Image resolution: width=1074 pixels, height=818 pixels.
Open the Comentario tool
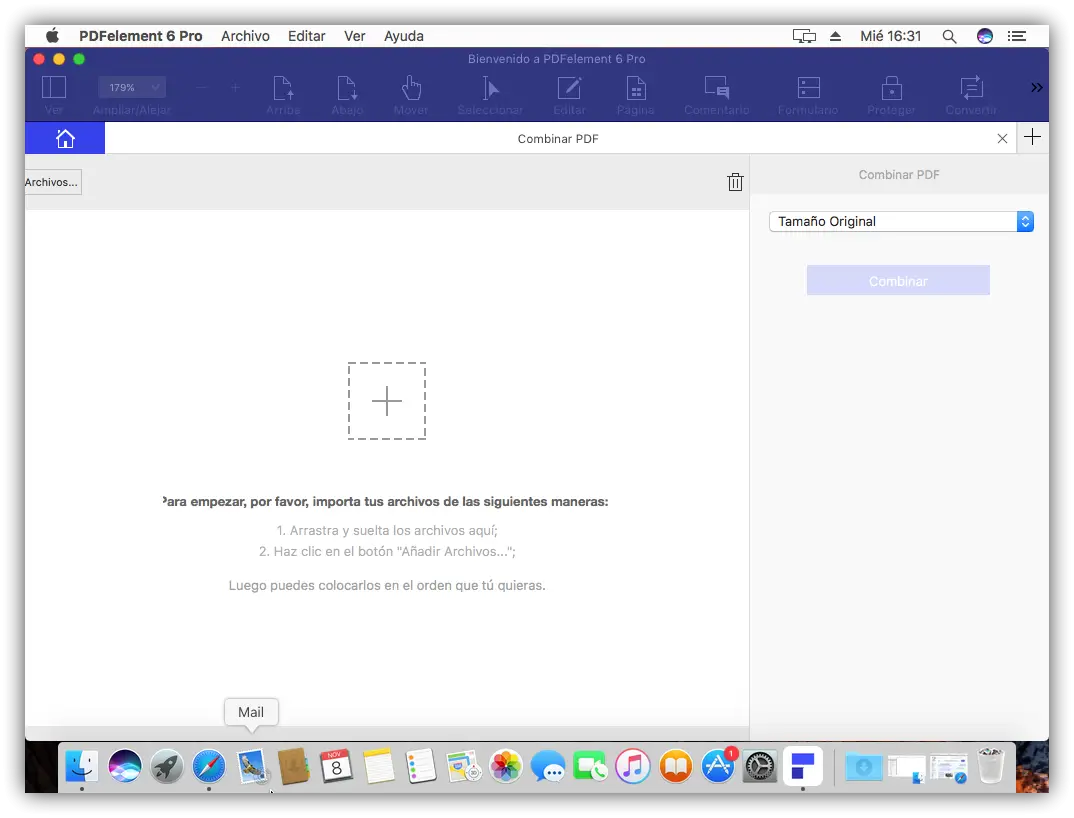(x=716, y=88)
